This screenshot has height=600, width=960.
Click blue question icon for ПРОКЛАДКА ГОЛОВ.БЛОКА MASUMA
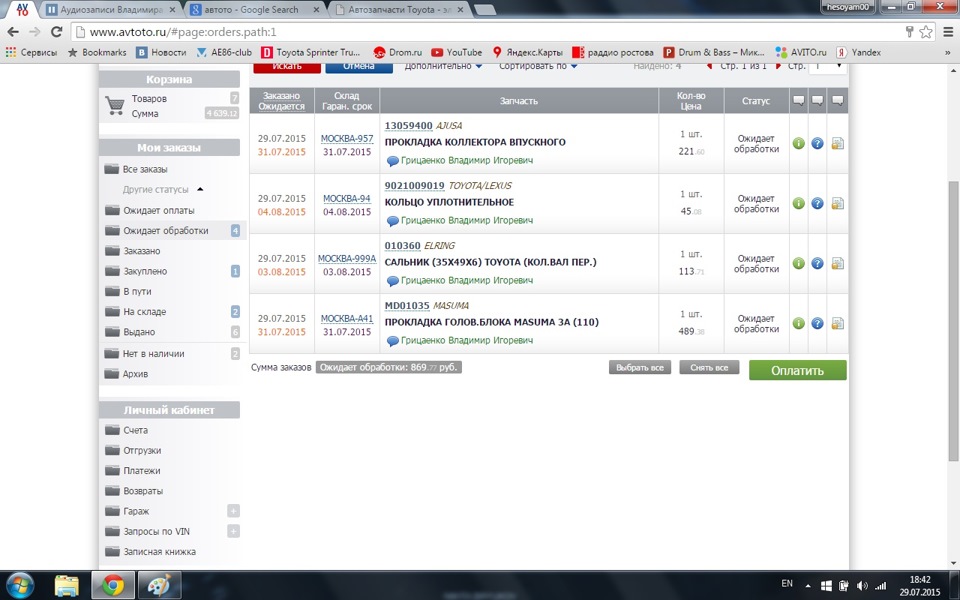[817, 323]
